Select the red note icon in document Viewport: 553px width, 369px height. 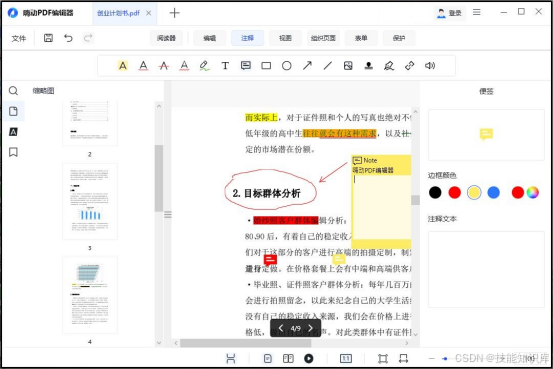pyautogui.click(x=270, y=260)
